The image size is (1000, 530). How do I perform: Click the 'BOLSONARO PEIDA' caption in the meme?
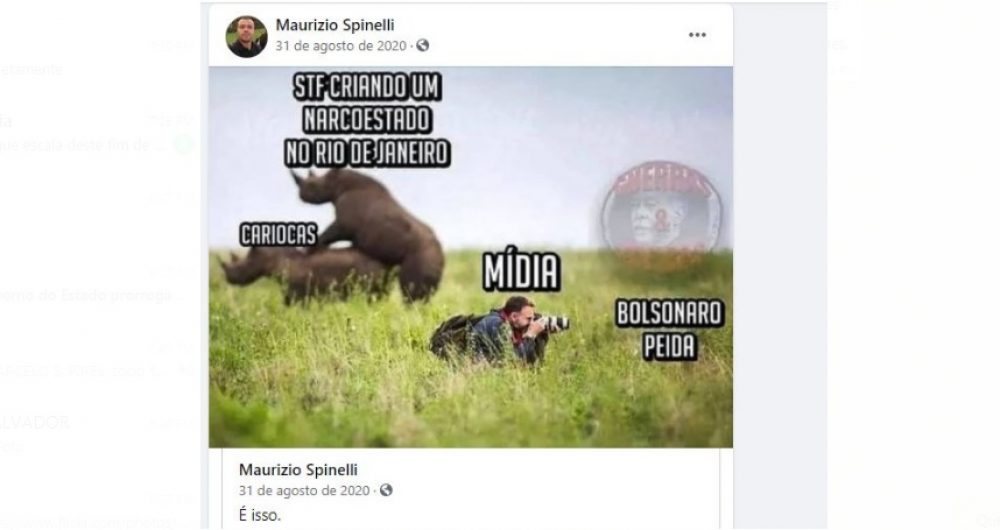(670, 330)
